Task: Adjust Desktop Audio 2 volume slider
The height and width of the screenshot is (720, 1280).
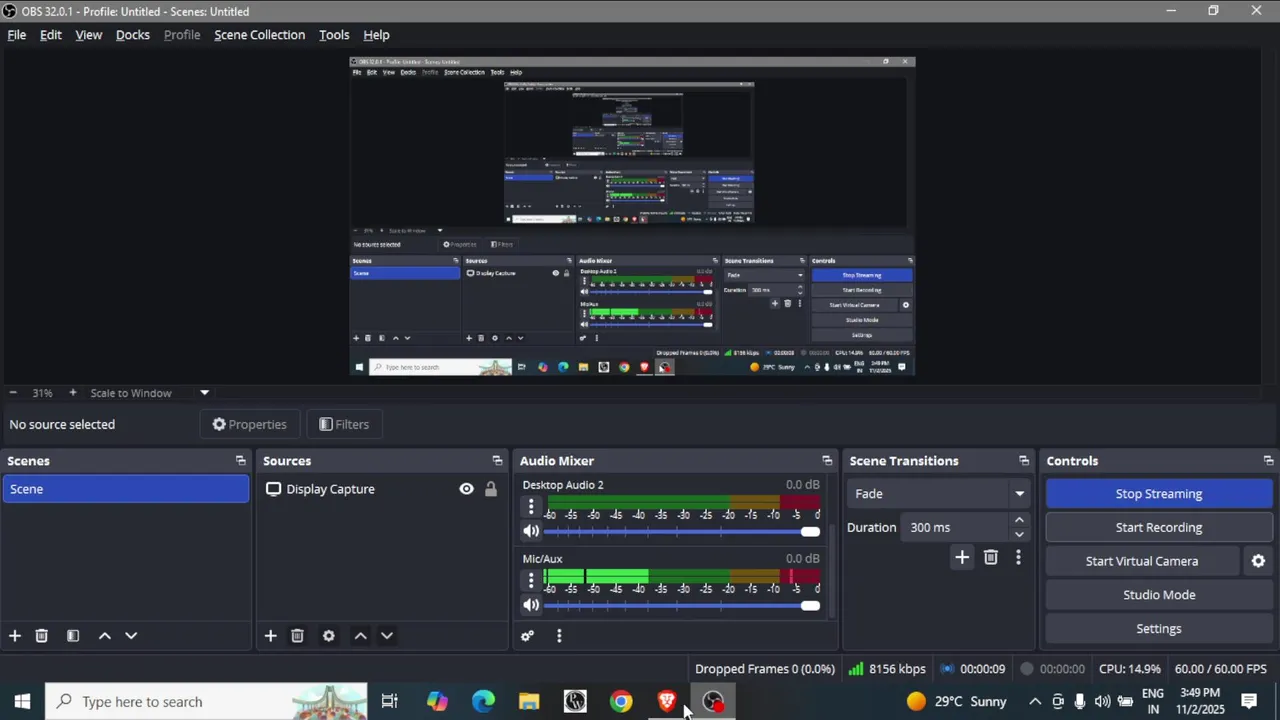Action: coord(682,531)
